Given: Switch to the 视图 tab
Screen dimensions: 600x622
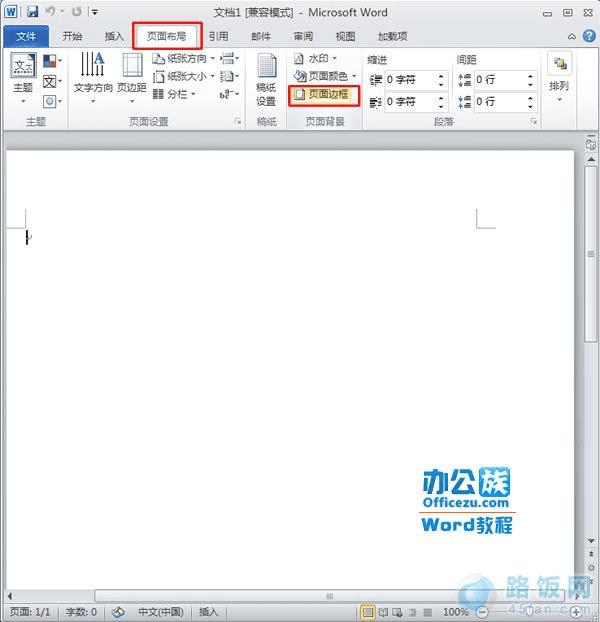Looking at the screenshot, I should [x=345, y=36].
